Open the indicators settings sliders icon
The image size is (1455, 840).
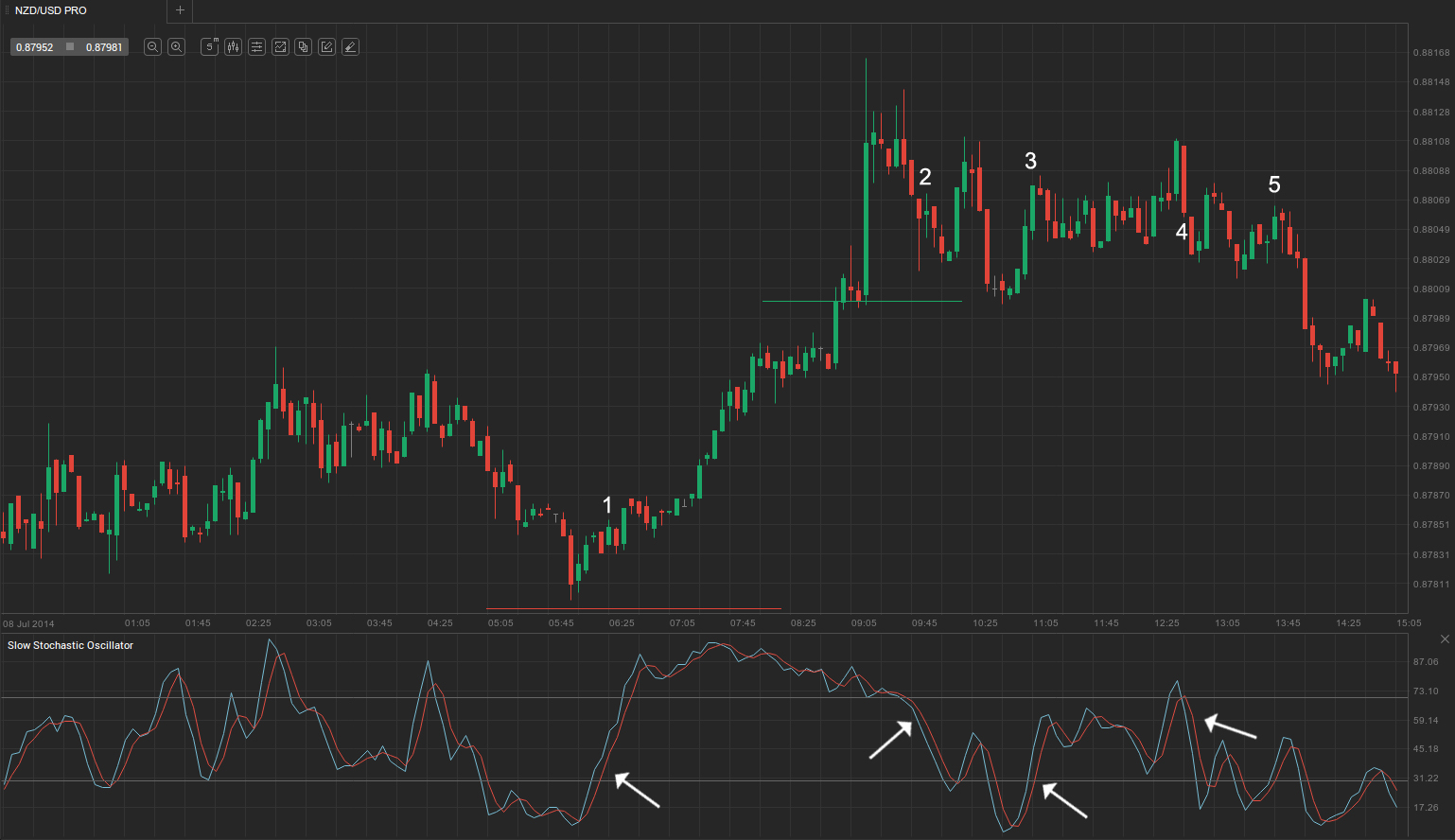click(256, 46)
